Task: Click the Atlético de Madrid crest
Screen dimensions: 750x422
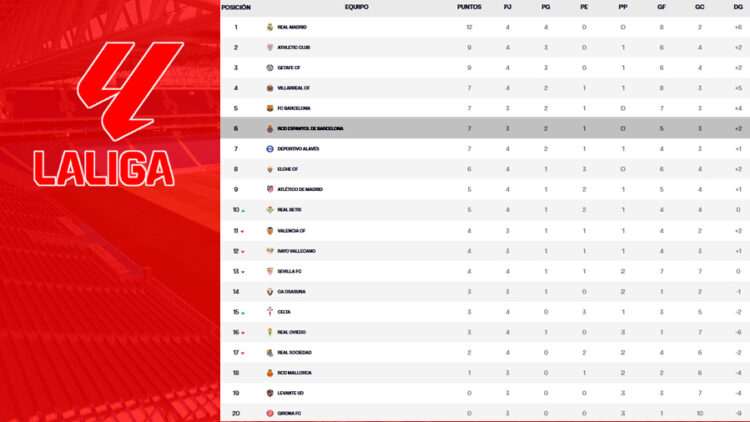Action: pos(269,189)
